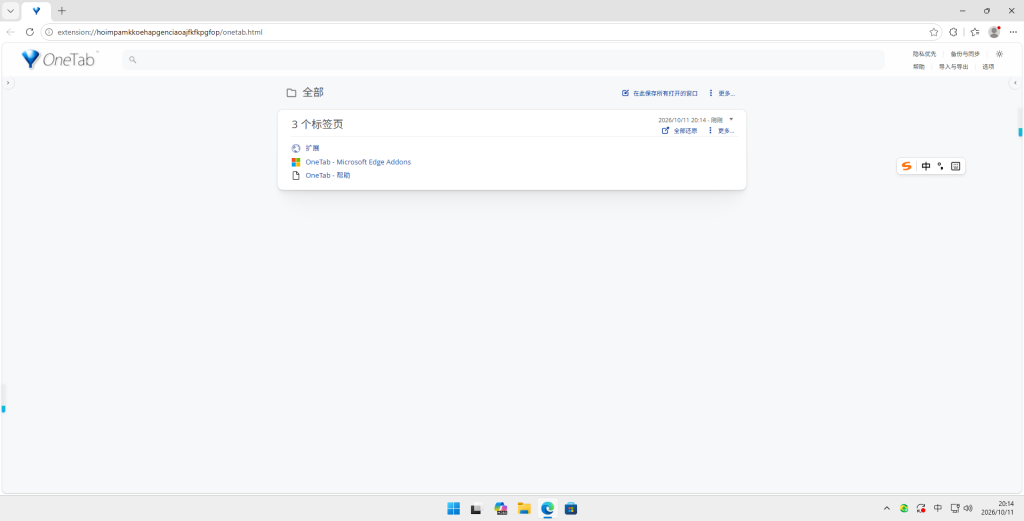Click the Sogou S logo on IME bar

pos(906,166)
